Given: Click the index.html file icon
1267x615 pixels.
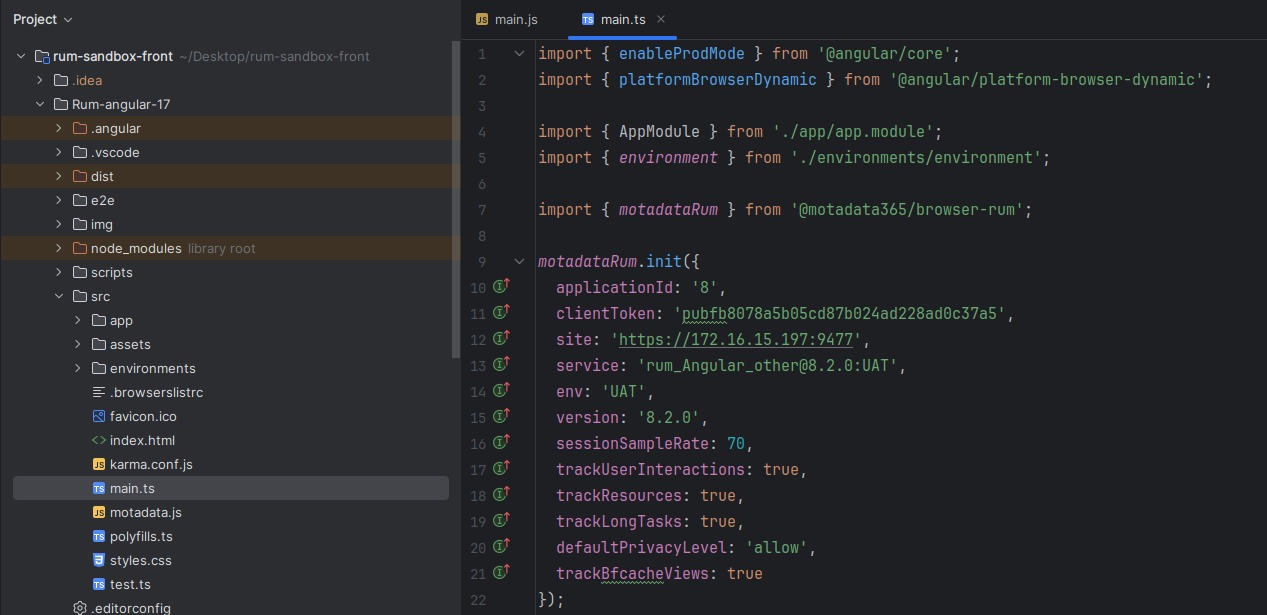Looking at the screenshot, I should [99, 440].
